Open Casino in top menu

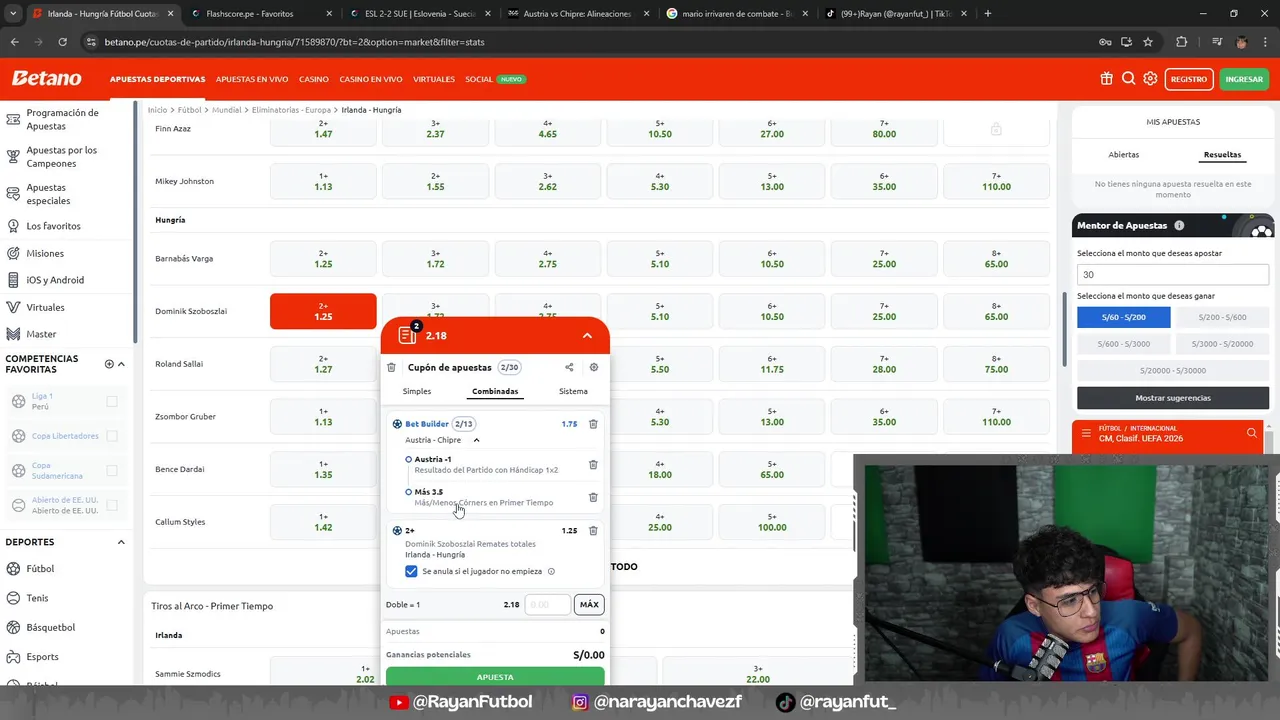(x=313, y=79)
